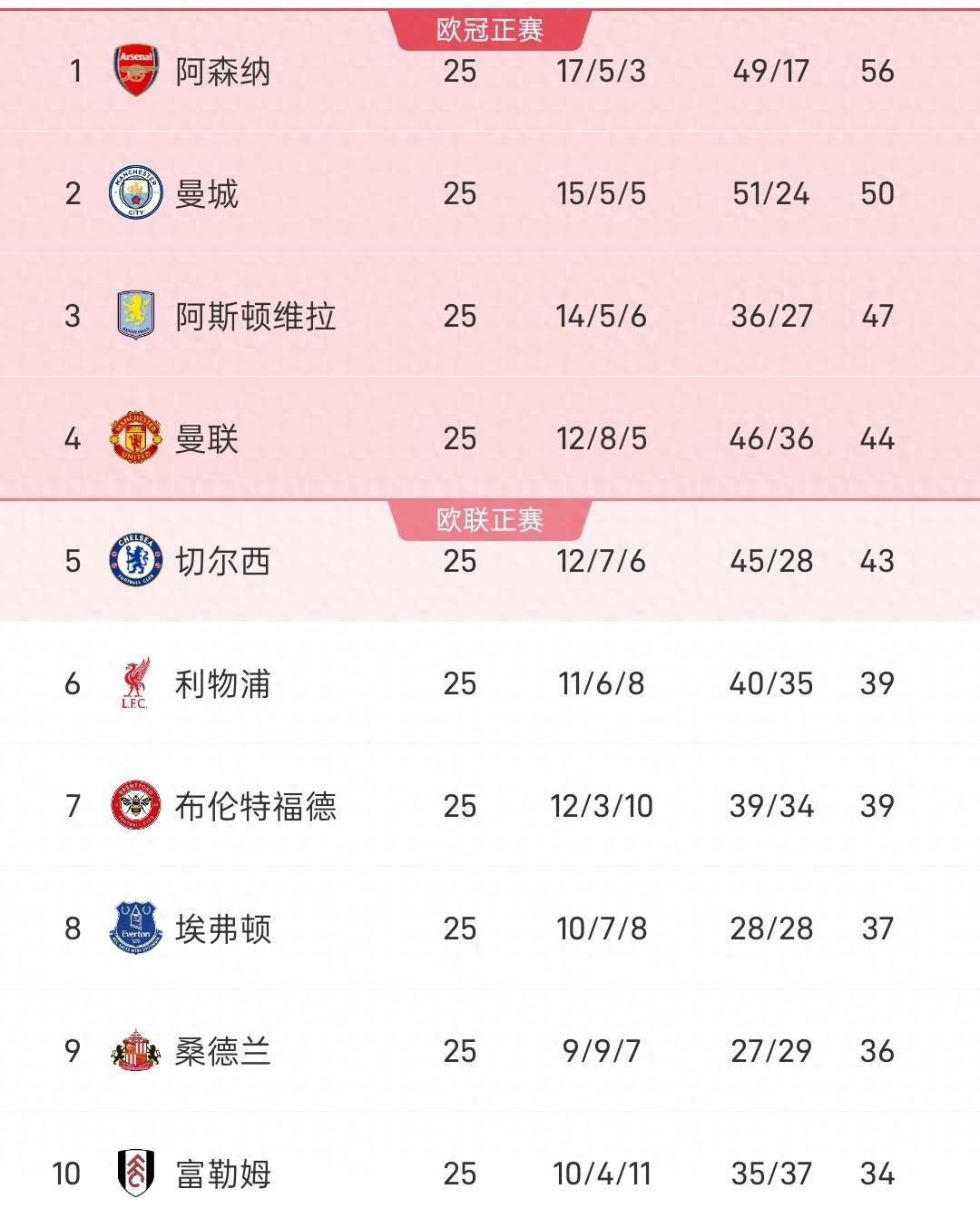Image resolution: width=980 pixels, height=1228 pixels.
Task: Tap the Liverpool L.F.C. crest
Action: [136, 683]
